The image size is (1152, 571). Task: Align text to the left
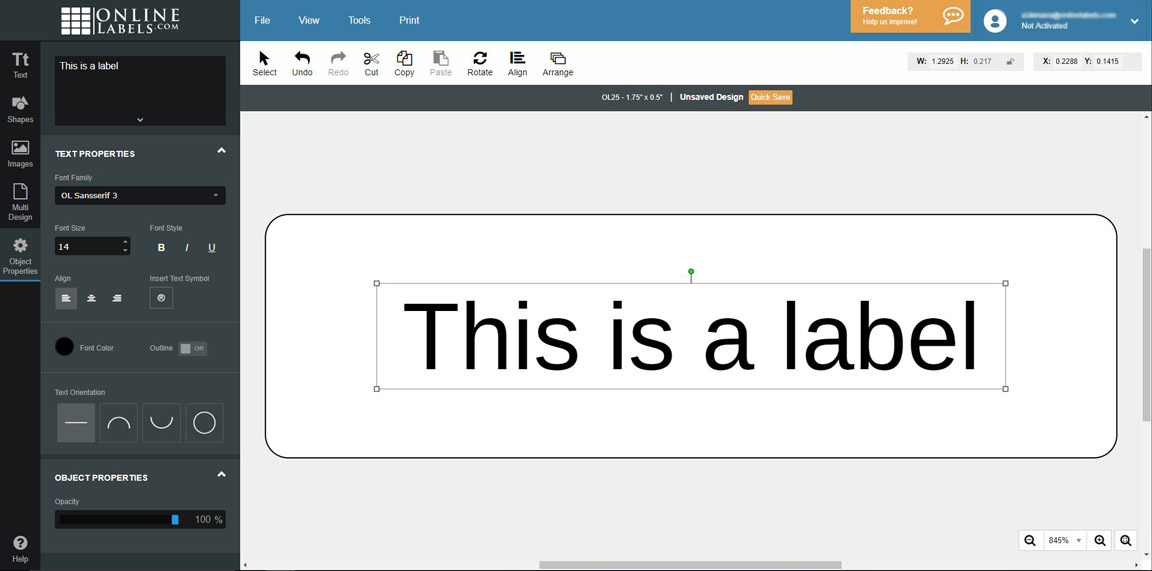66,298
